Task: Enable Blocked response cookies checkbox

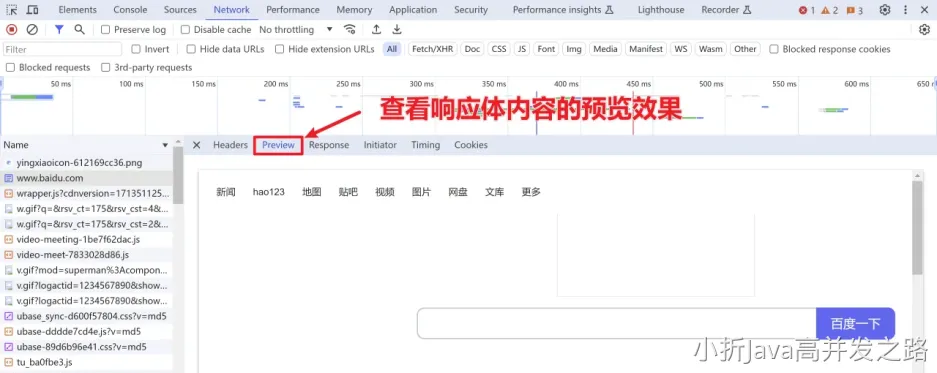Action: (x=774, y=49)
